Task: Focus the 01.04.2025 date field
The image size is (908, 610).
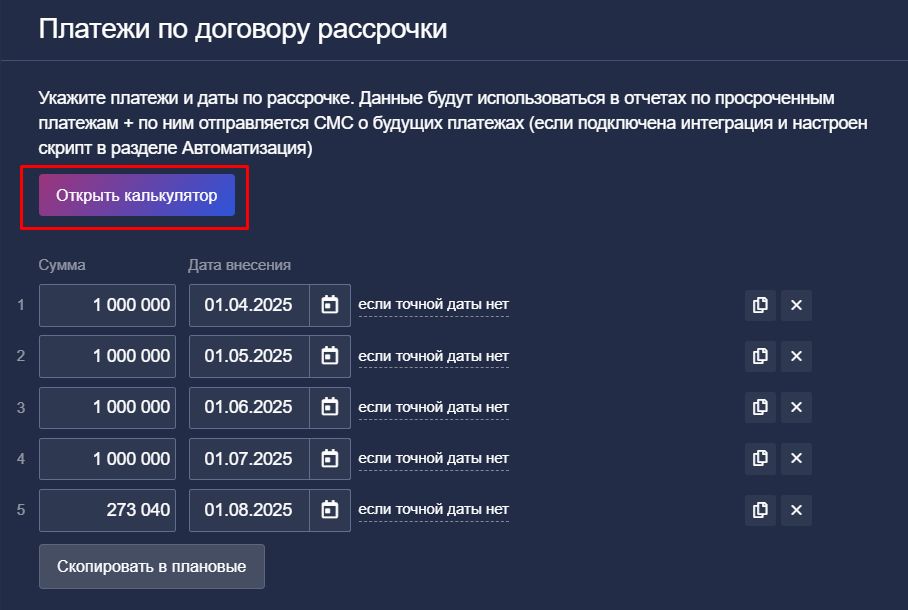Action: [249, 305]
